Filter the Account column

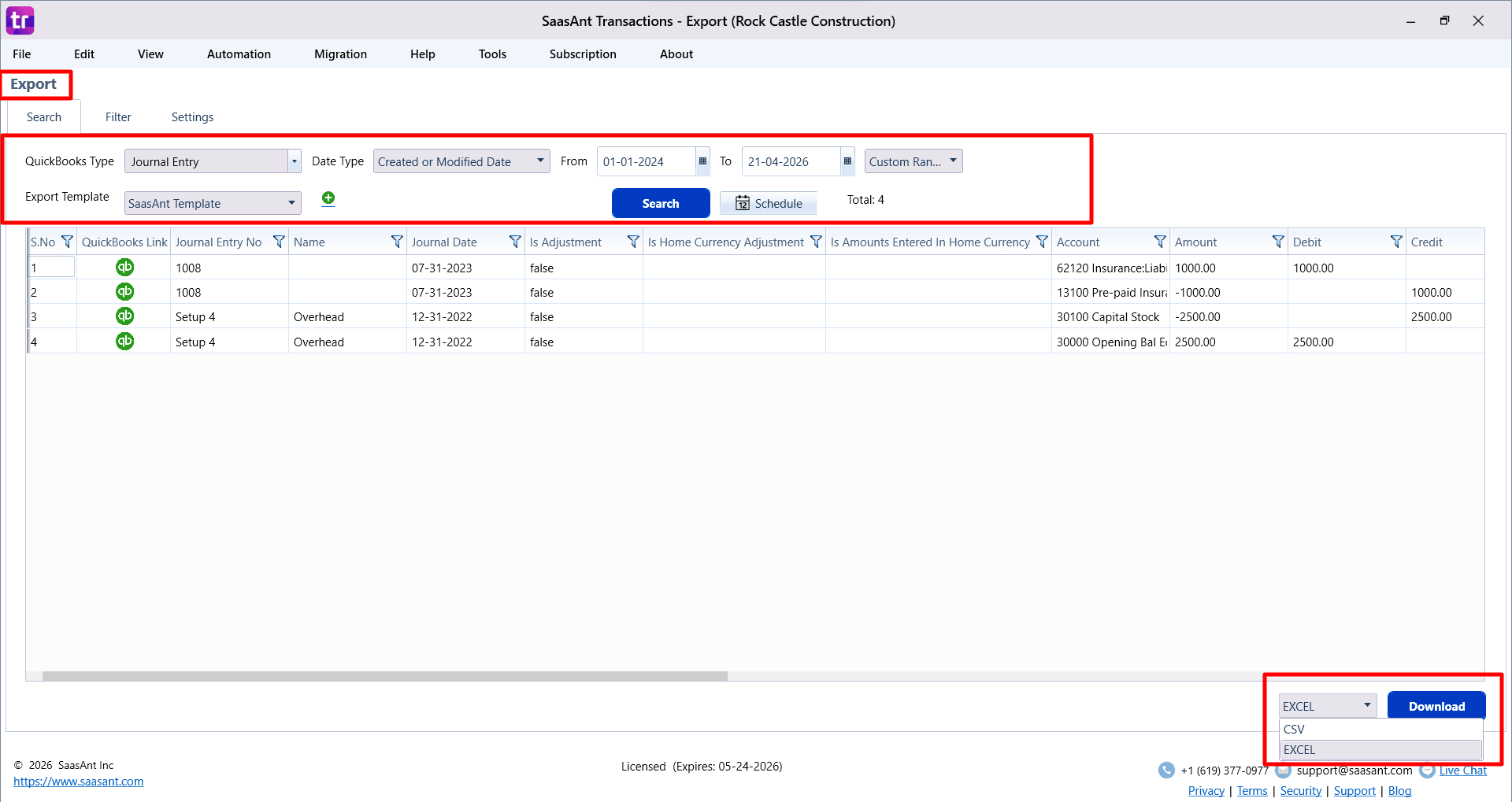(1160, 242)
